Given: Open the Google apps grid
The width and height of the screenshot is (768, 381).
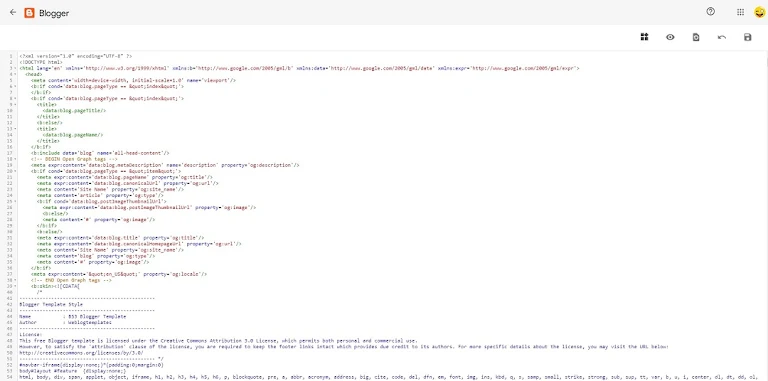Looking at the screenshot, I should [x=740, y=12].
